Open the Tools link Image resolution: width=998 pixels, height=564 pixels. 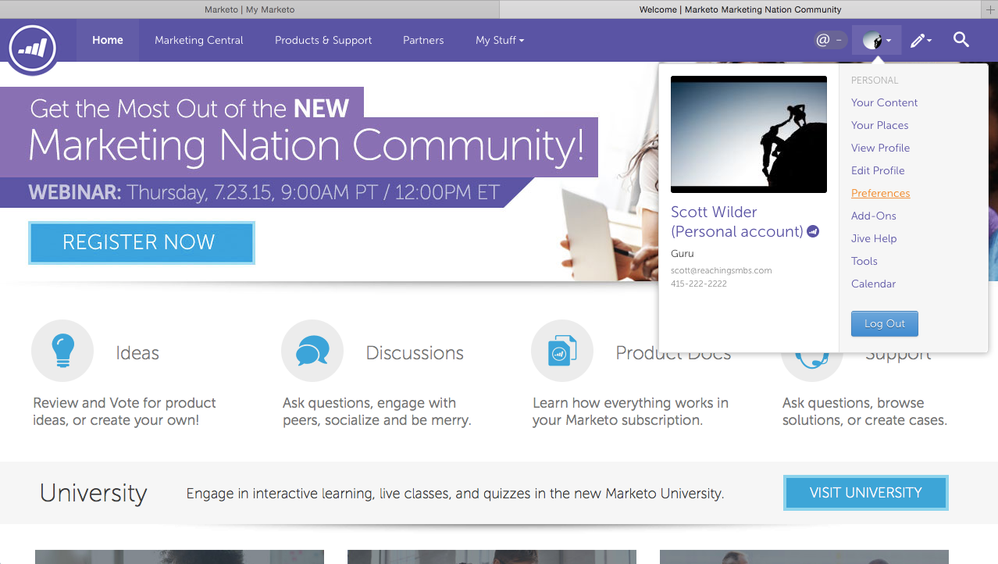click(864, 261)
